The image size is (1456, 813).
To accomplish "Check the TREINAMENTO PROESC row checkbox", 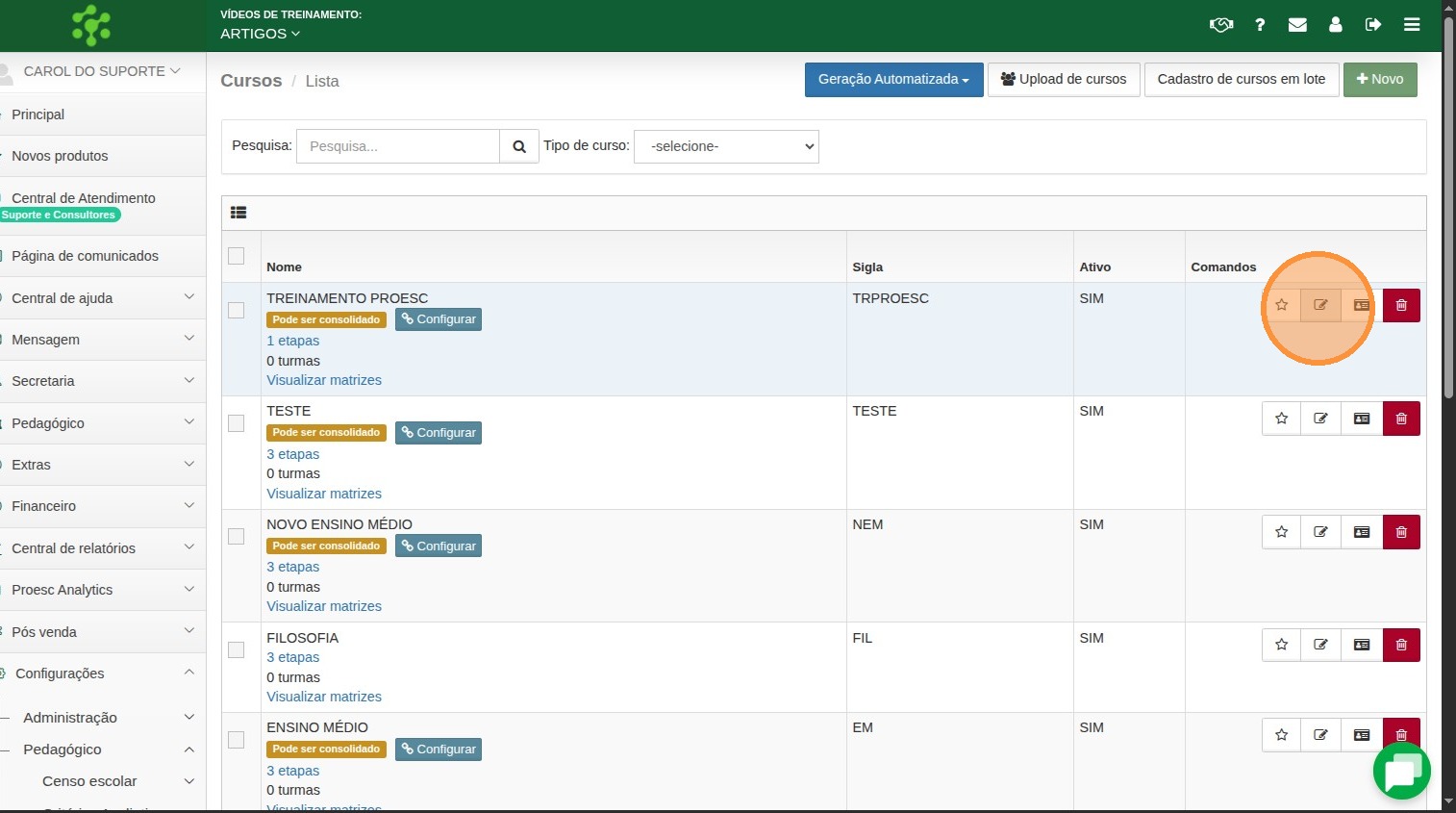I will (x=236, y=310).
